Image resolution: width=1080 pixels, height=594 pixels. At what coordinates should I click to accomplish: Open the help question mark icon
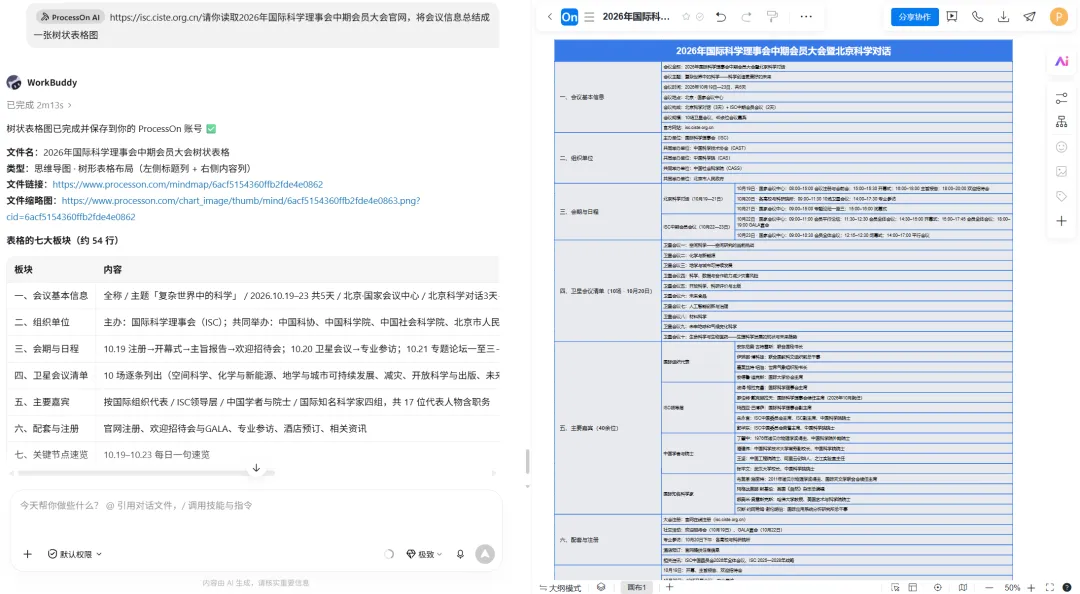tap(1067, 588)
